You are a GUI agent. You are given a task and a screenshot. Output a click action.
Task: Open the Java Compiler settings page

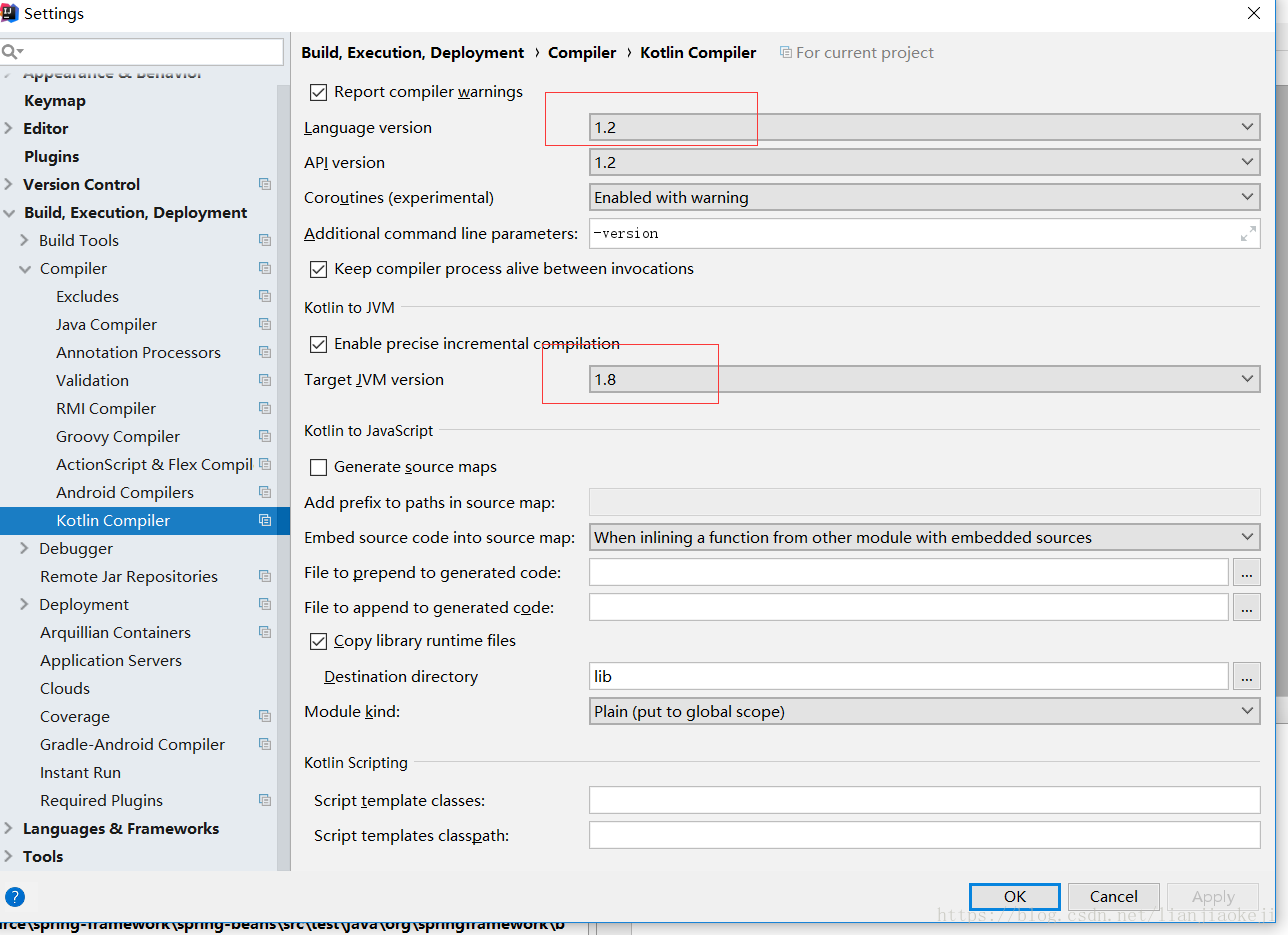click(x=106, y=324)
